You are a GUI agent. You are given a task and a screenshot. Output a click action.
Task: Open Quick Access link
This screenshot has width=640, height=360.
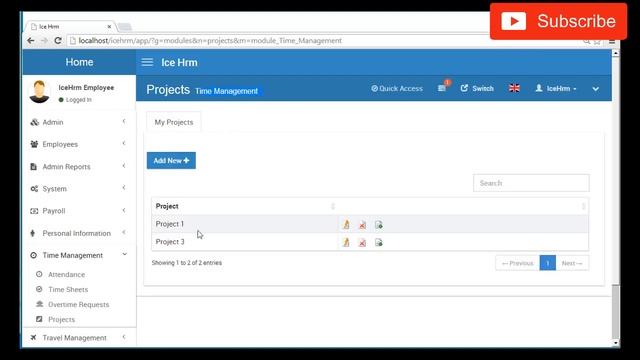(397, 88)
